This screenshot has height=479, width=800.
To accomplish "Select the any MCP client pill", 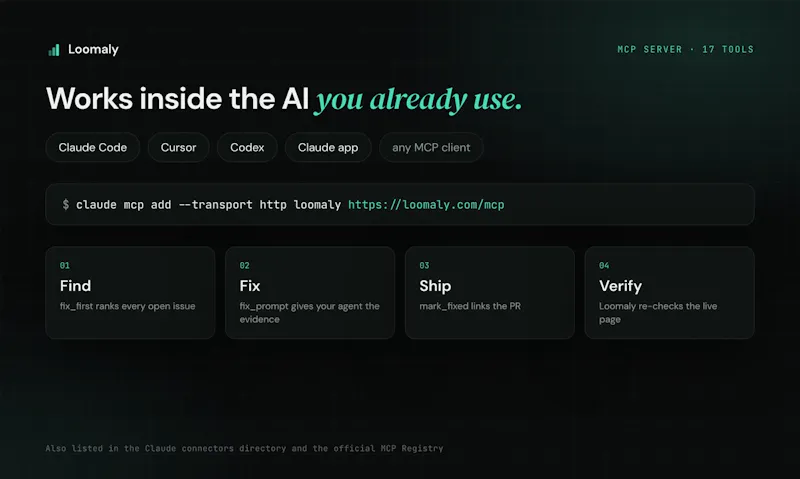I will (431, 147).
